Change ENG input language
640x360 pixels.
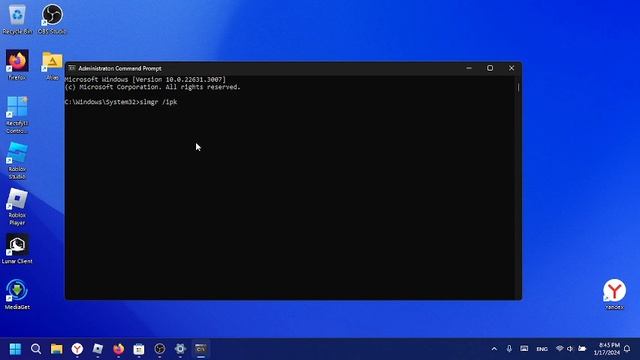(x=542, y=349)
